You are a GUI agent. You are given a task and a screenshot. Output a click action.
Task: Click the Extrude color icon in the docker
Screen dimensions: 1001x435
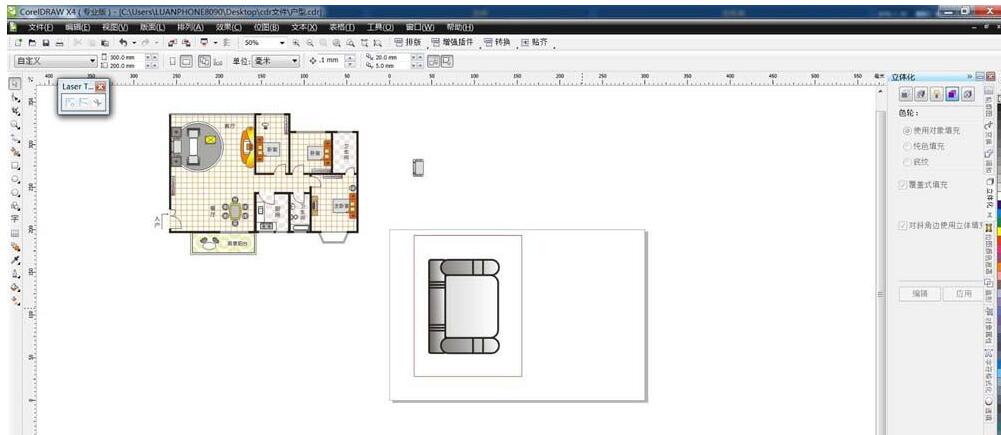[952, 94]
